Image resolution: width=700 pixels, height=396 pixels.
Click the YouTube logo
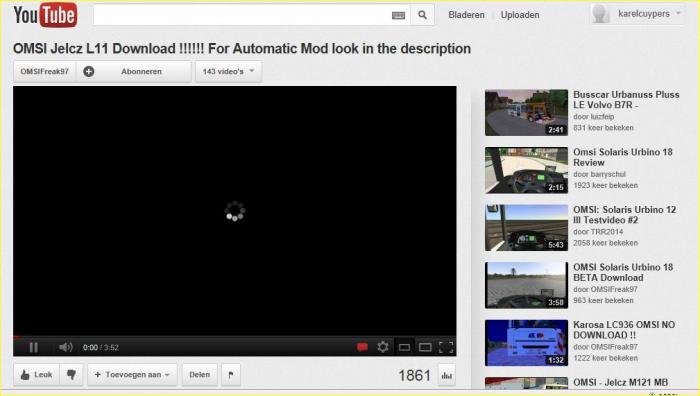(x=45, y=15)
